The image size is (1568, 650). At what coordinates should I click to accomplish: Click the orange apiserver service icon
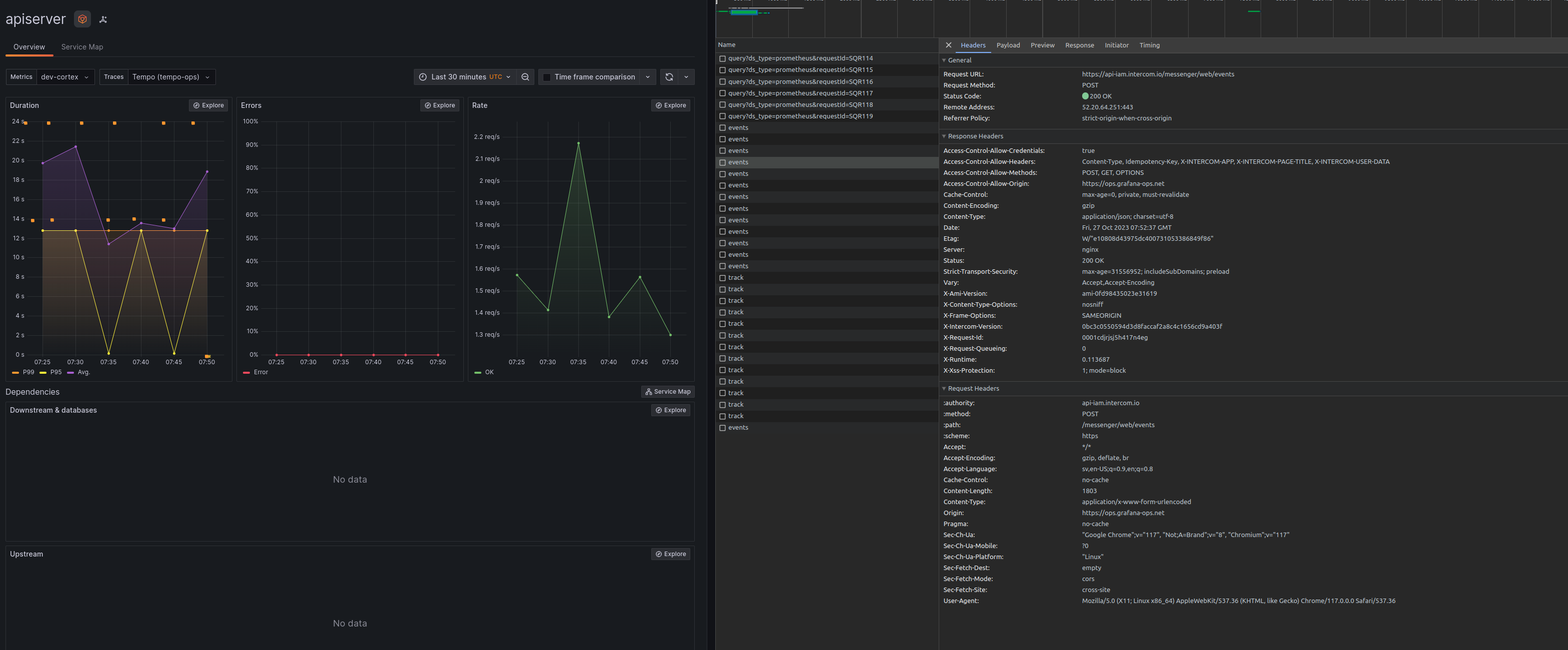(82, 19)
